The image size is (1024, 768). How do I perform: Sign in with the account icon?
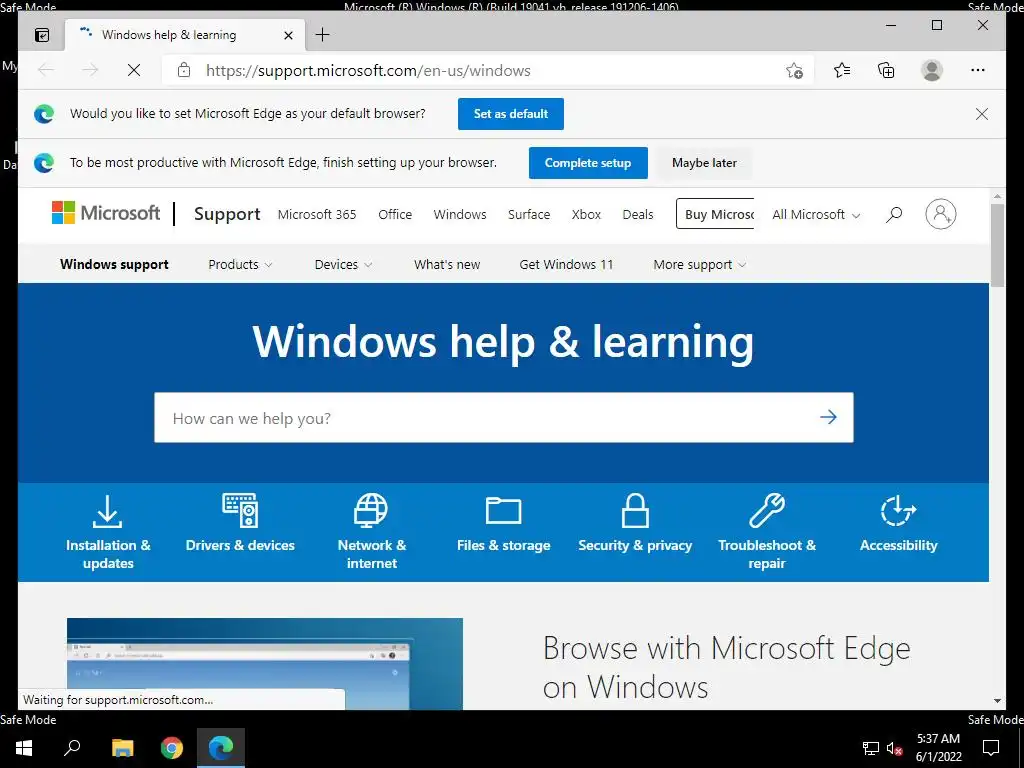click(x=940, y=214)
